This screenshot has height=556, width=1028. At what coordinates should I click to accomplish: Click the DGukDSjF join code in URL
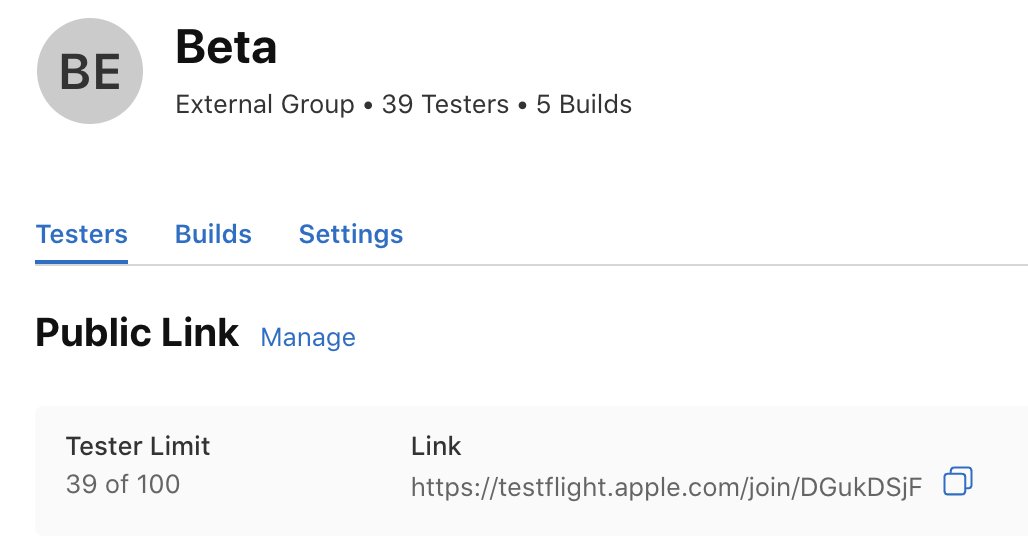861,486
